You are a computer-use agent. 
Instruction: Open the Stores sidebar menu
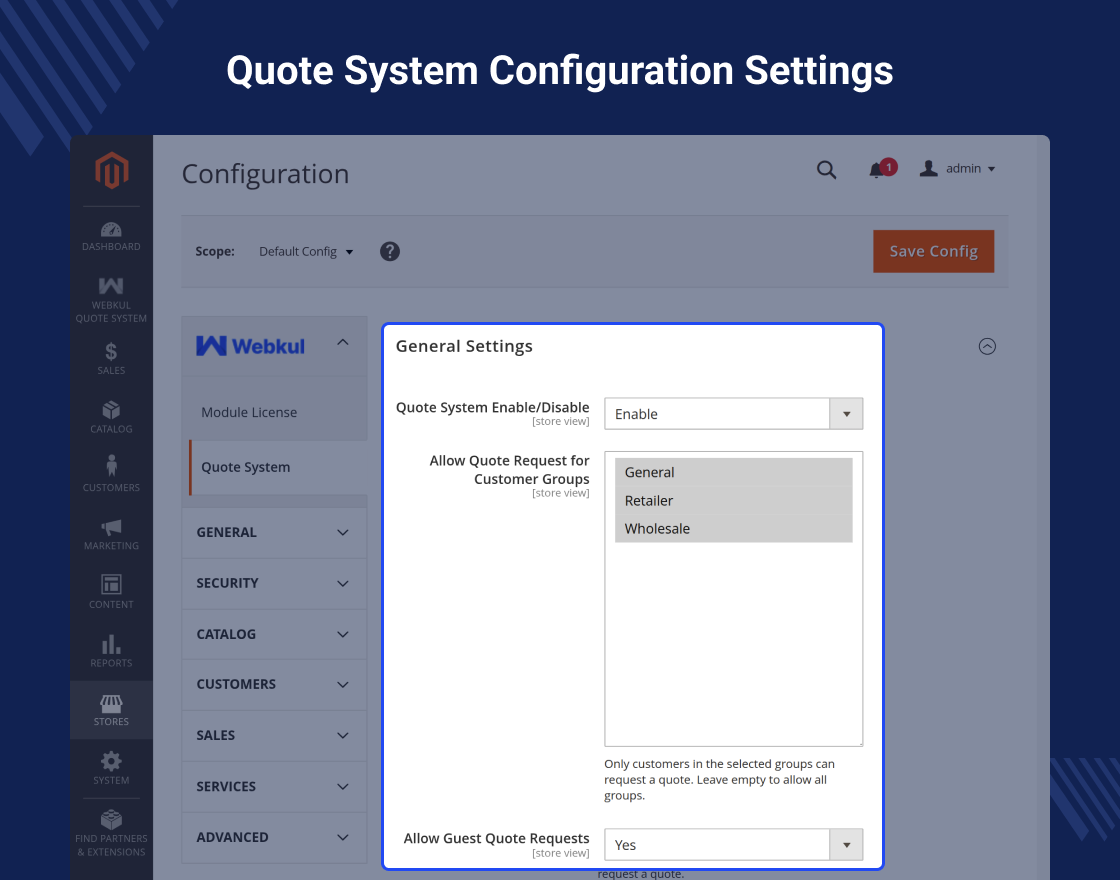click(111, 710)
